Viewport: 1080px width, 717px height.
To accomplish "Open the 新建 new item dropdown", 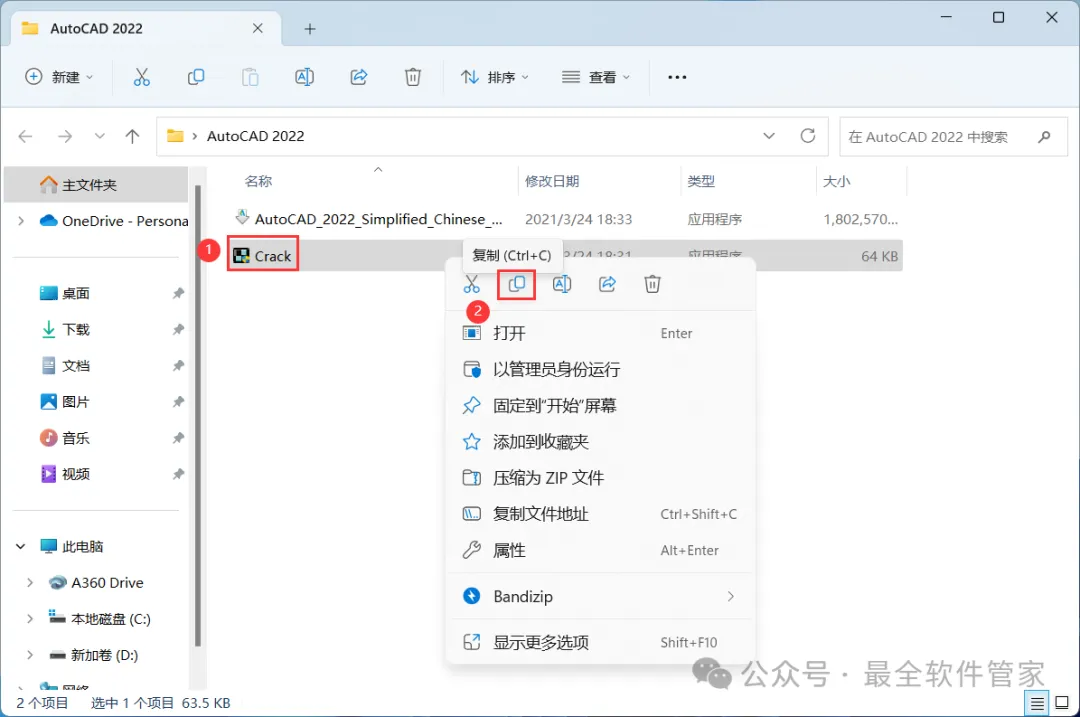I will 59,77.
